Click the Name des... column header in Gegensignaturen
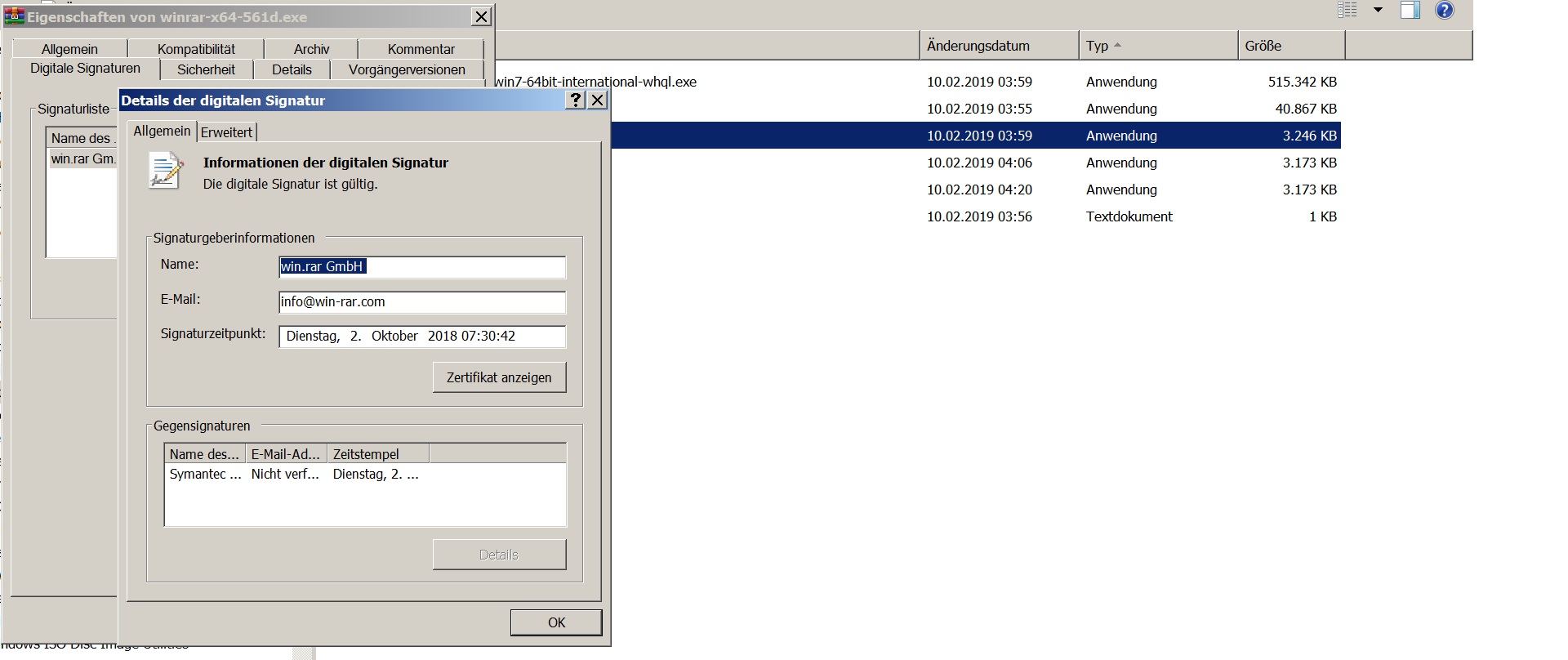 click(x=204, y=454)
